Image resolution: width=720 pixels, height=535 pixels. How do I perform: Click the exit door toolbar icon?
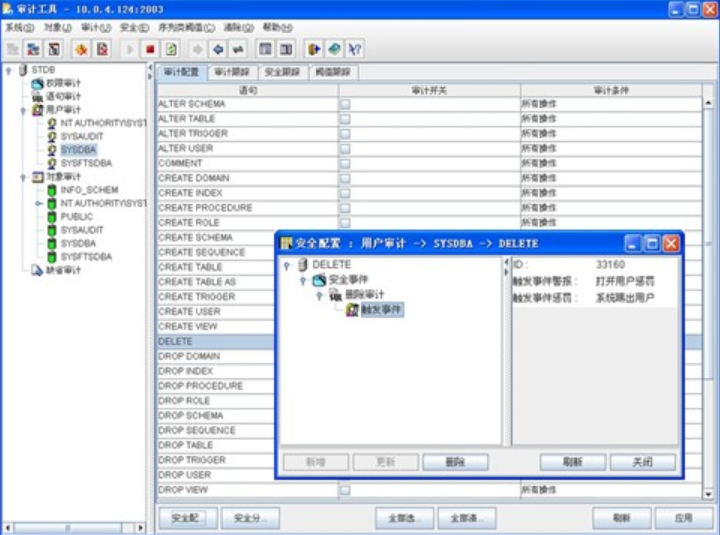(x=313, y=48)
